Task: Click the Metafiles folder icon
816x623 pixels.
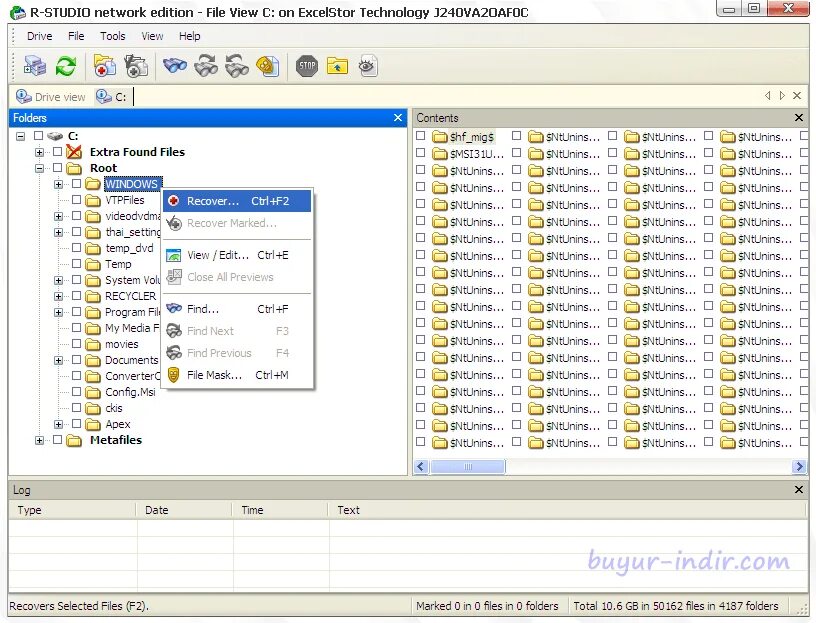Action: pos(74,440)
